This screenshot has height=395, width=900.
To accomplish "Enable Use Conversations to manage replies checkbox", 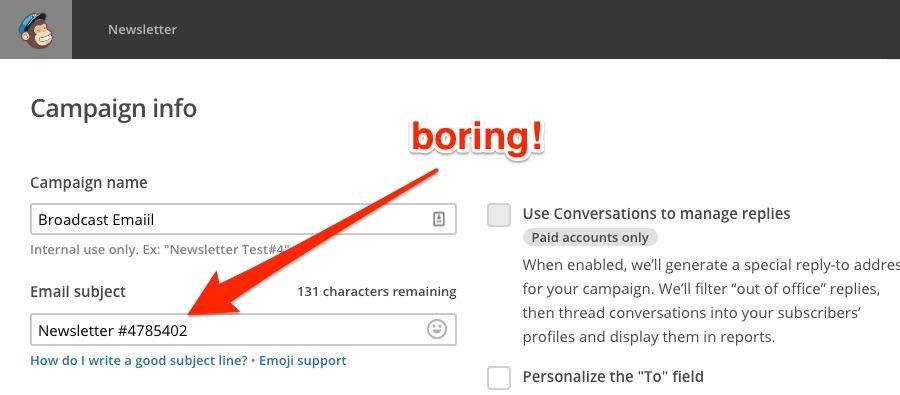I will tap(499, 215).
